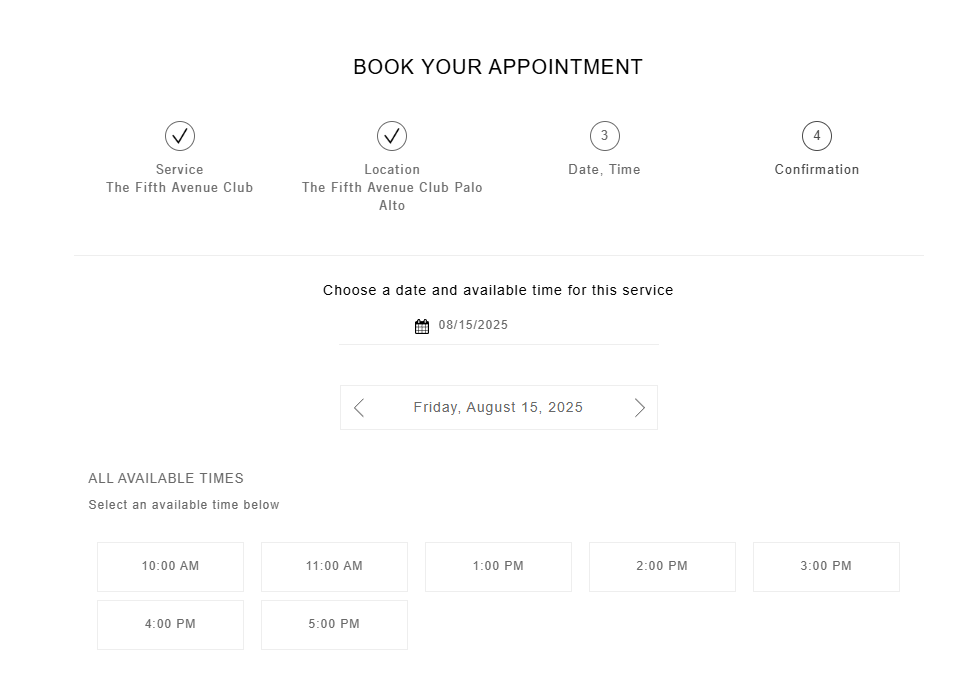This screenshot has height=698, width=970.
Task: Choose the 10:00 AM time slot
Action: [x=170, y=567]
